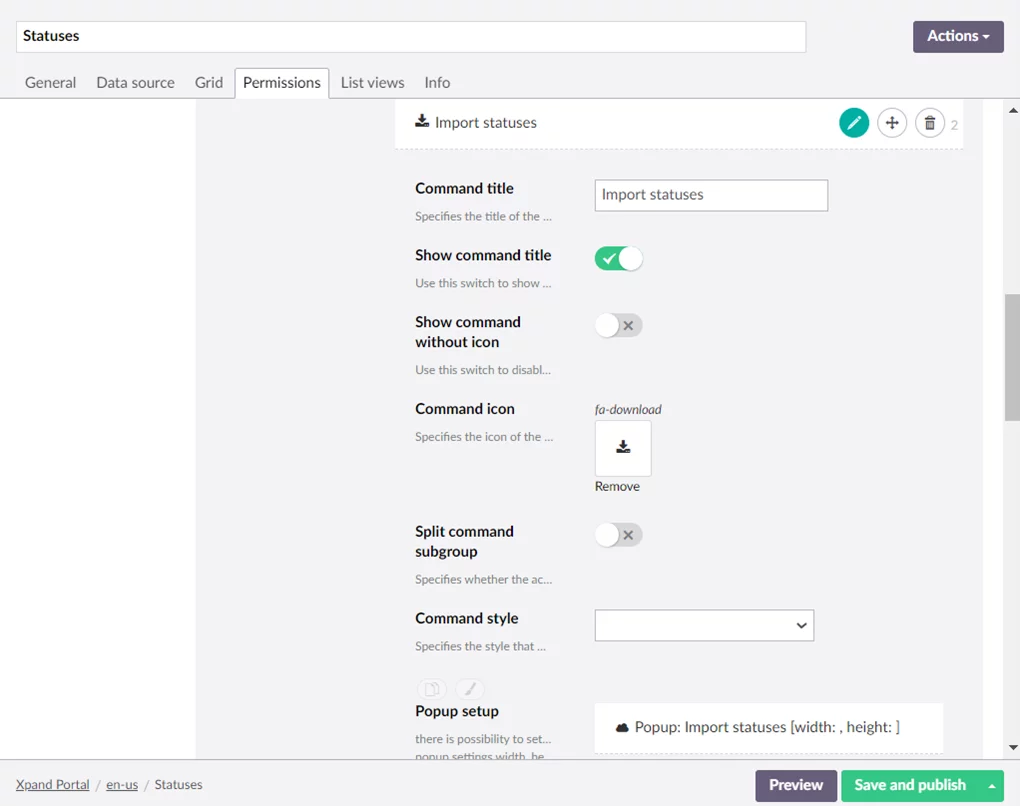Viewport: 1020px width, 806px height.
Task: Enable Show command without icon switch
Action: [x=618, y=325]
